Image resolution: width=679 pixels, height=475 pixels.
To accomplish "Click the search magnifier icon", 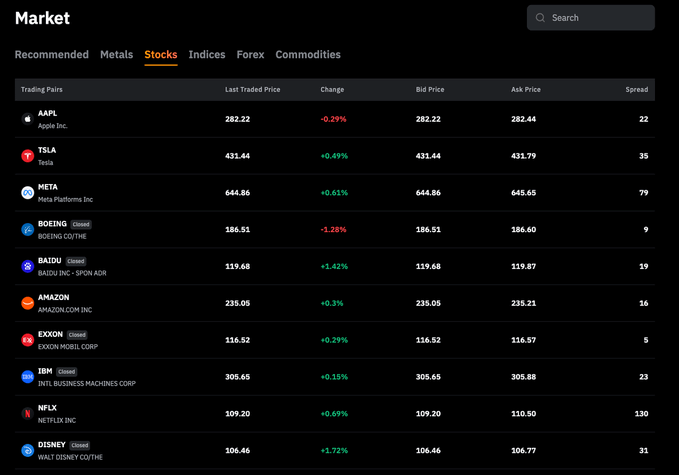I will tap(541, 18).
